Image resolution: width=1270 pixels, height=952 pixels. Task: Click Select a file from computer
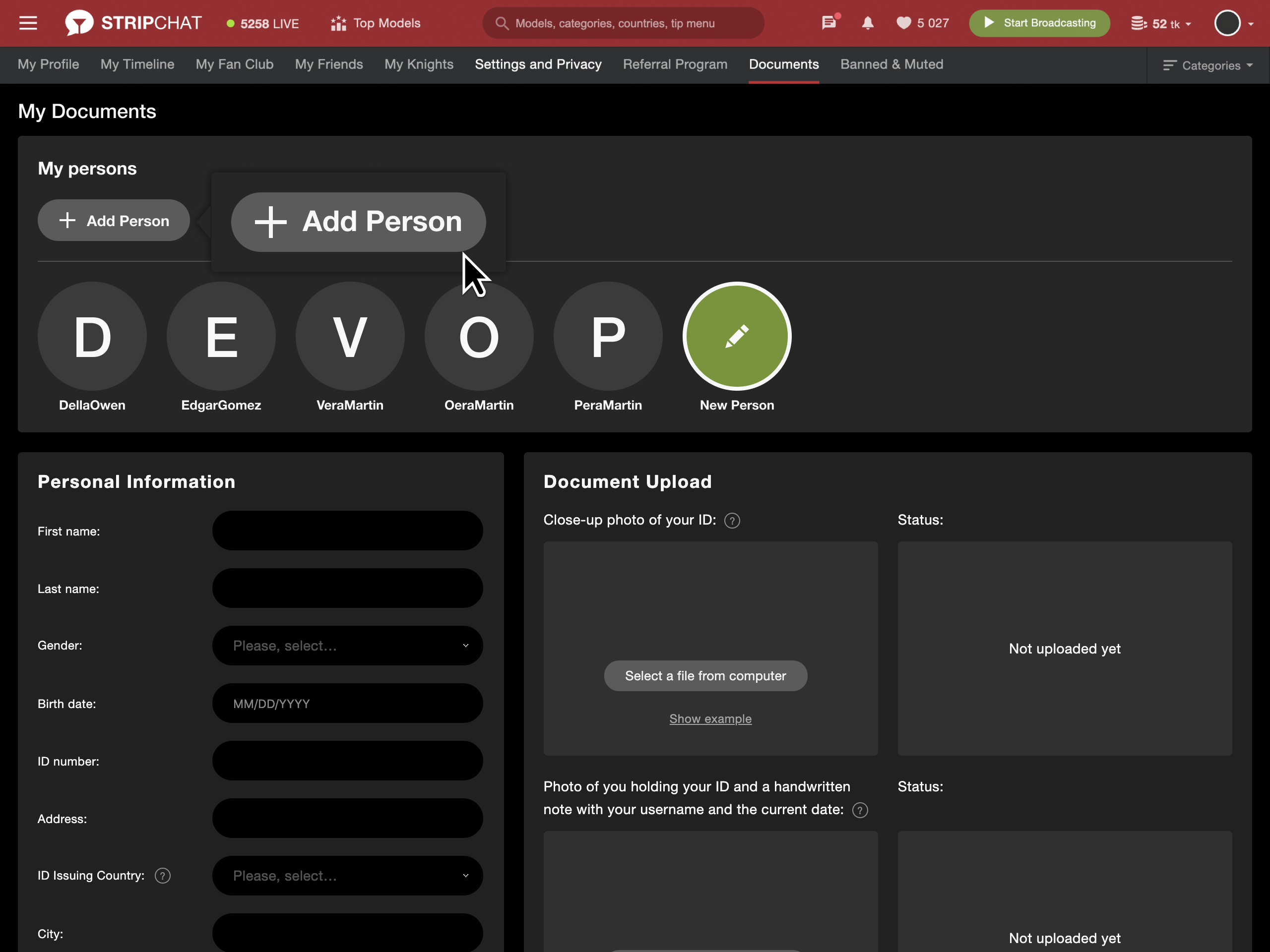[x=705, y=676]
